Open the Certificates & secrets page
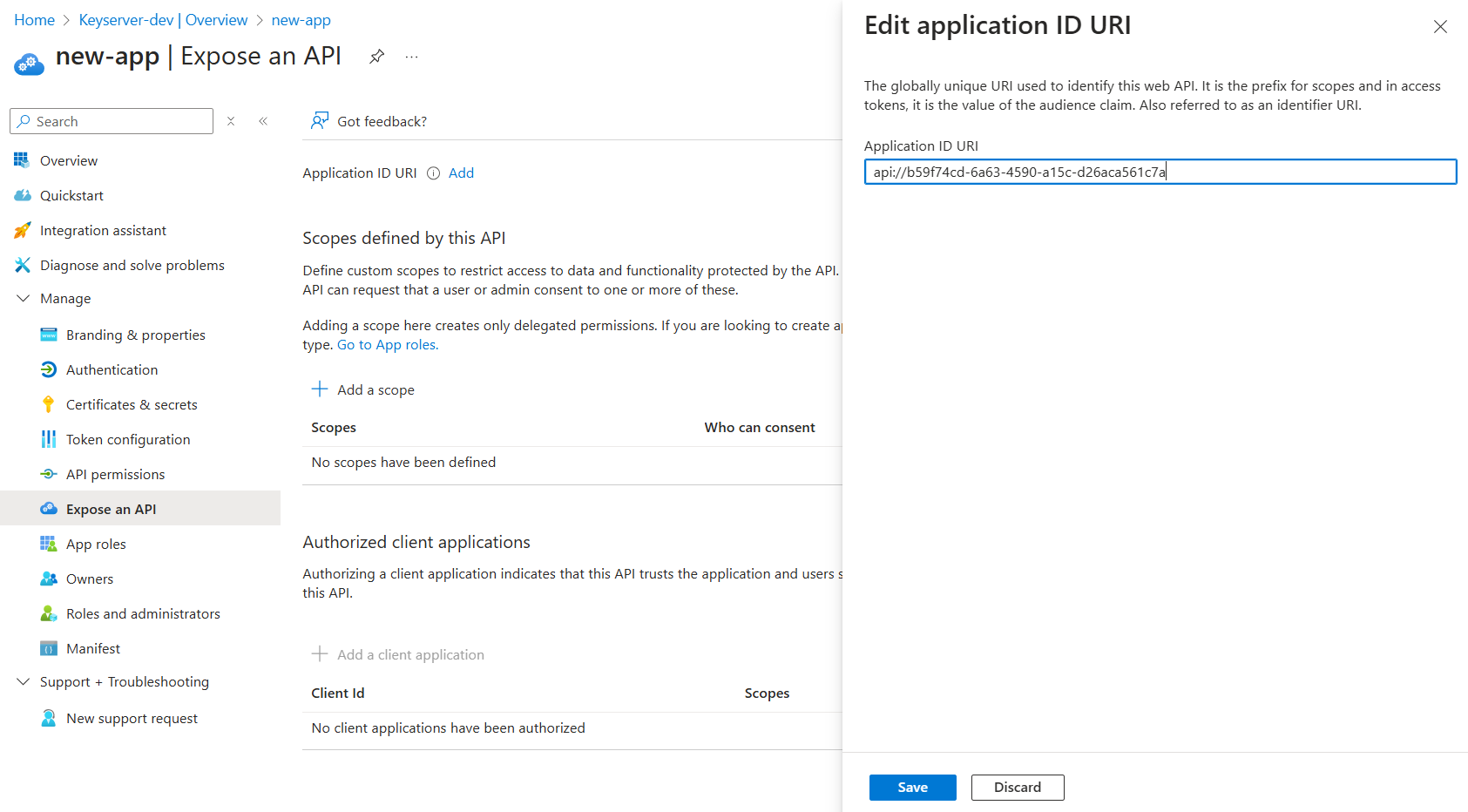1468x812 pixels. 132,405
